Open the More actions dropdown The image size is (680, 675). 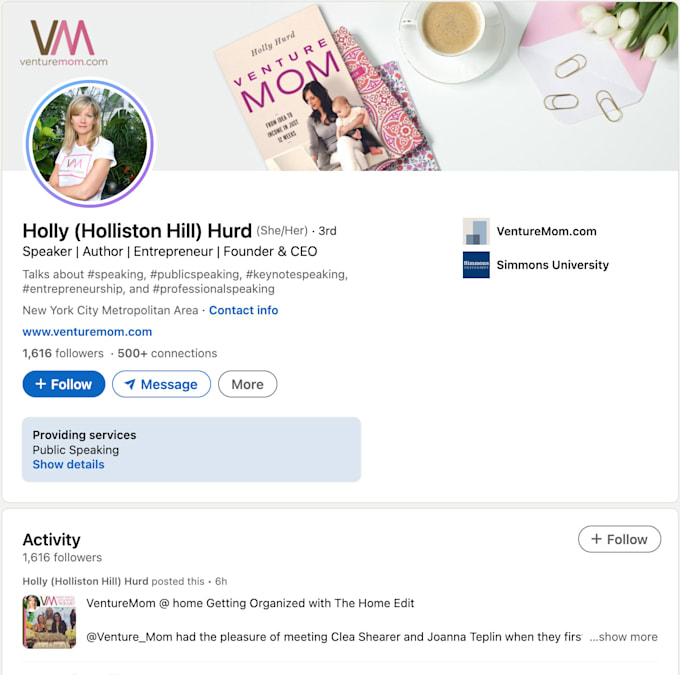[247, 384]
